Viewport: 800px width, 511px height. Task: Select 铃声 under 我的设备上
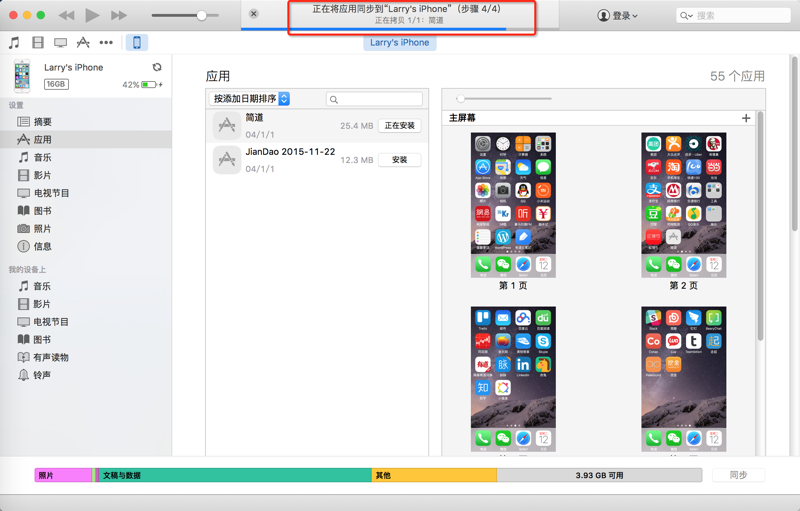(86, 375)
